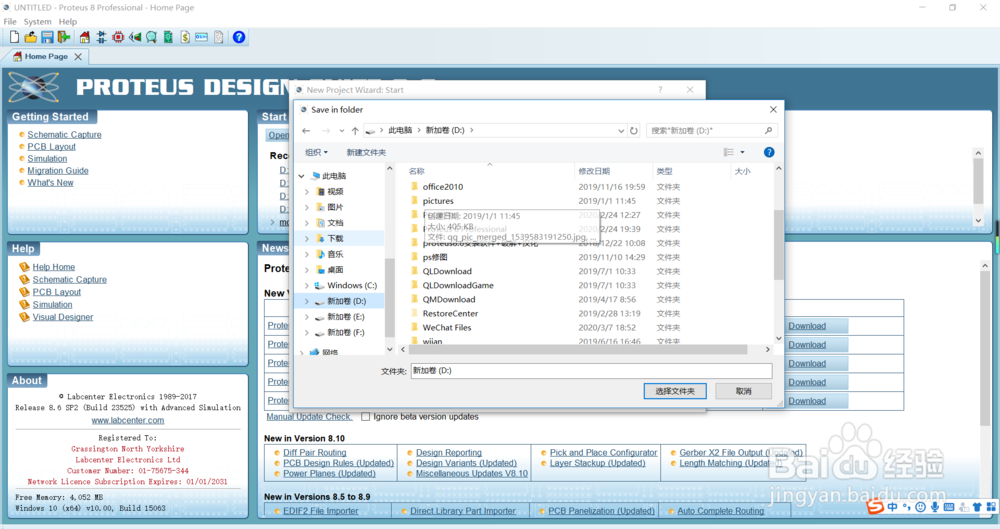Select 新加卷 (D:) in the tree
The image size is (1000, 529).
(x=346, y=301)
